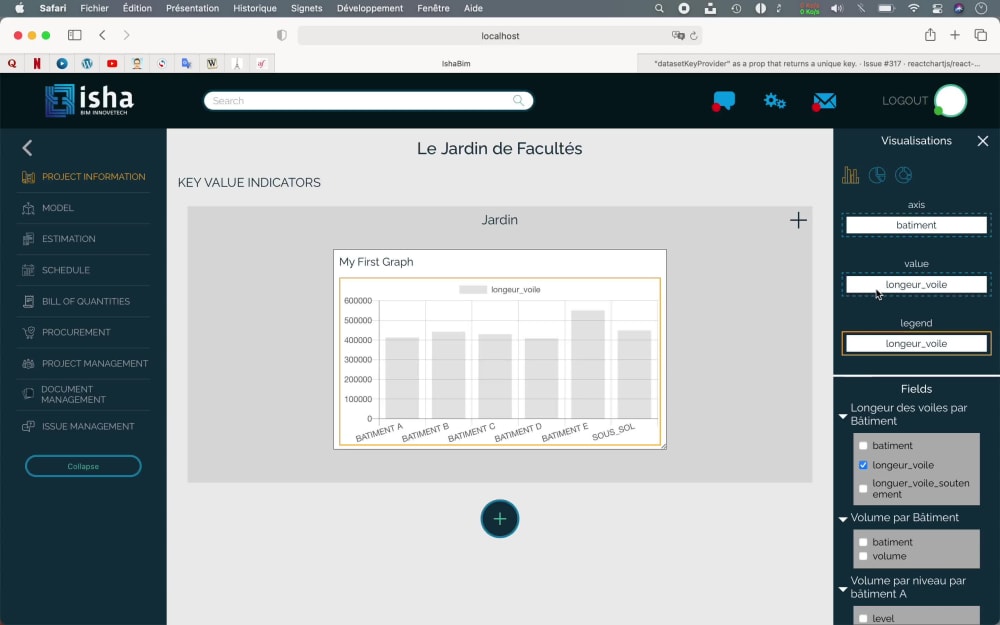Click the Search input field

coord(368,101)
